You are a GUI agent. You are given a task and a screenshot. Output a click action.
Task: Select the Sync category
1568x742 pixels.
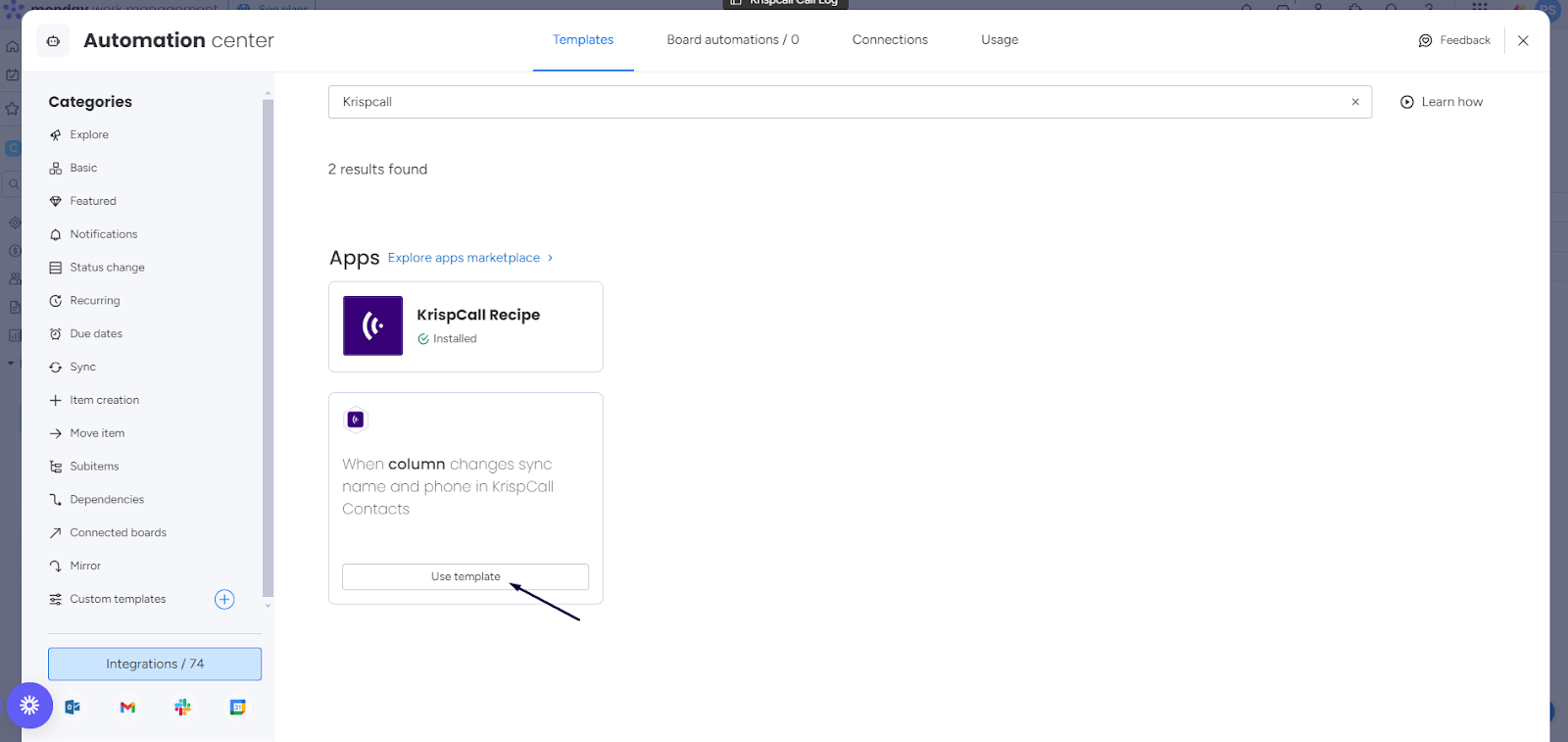(x=73, y=368)
